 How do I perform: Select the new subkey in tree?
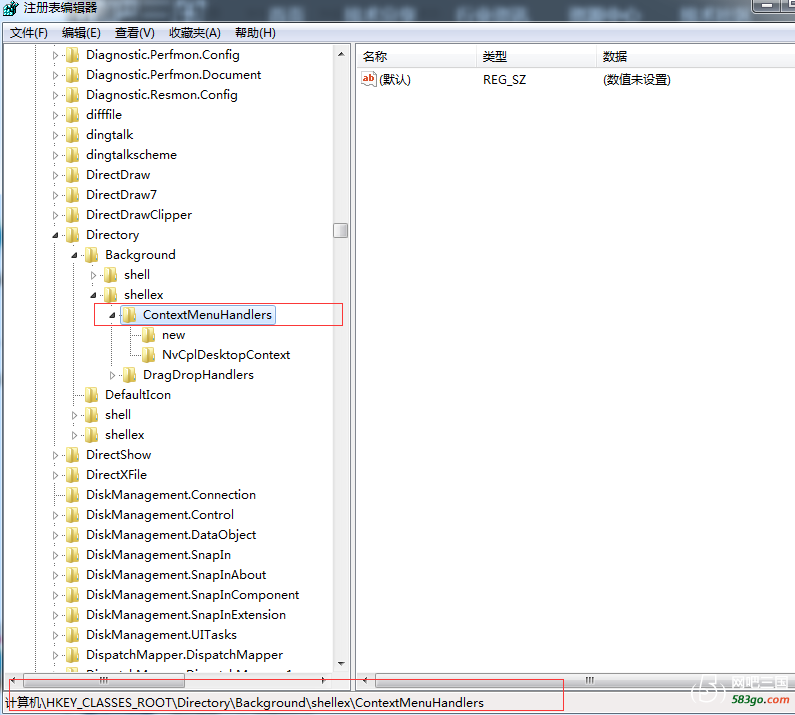pyautogui.click(x=173, y=335)
